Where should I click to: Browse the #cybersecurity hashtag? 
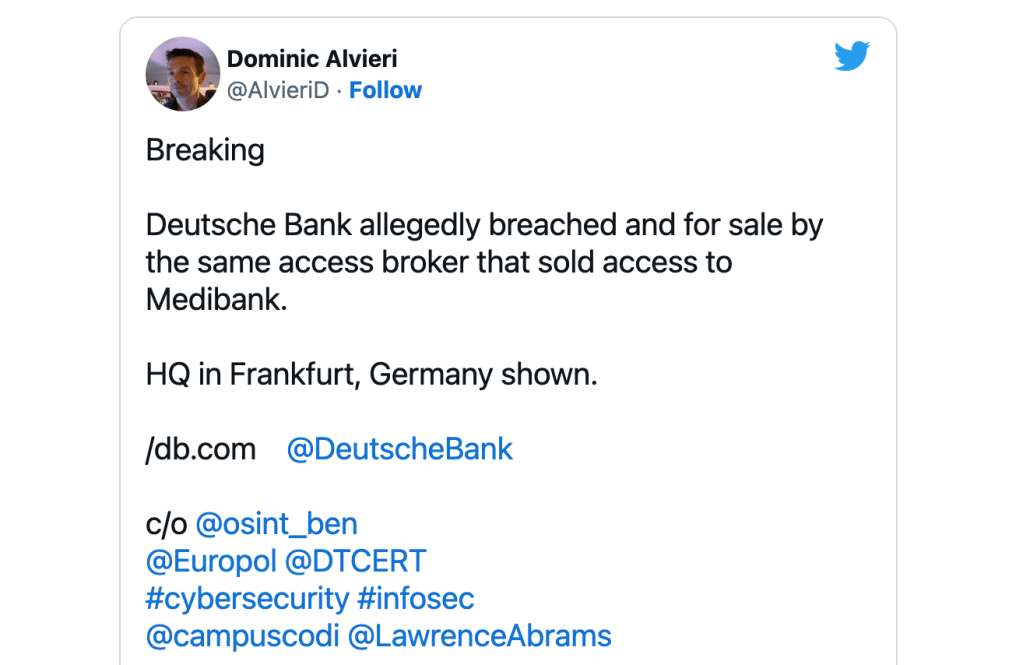(247, 598)
